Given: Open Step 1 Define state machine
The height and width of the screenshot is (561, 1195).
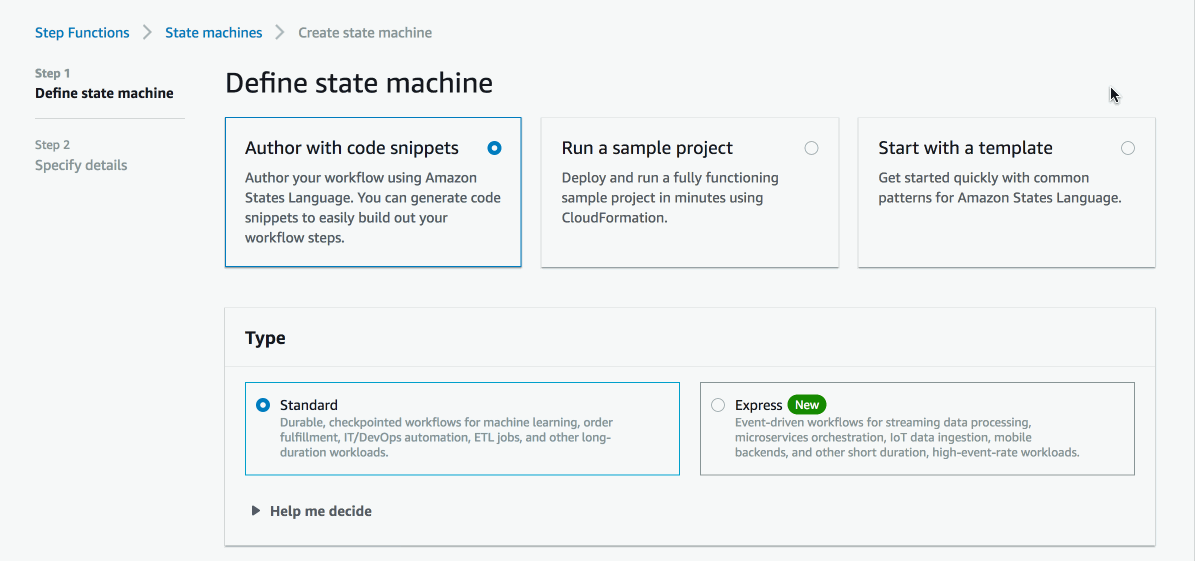Looking at the screenshot, I should (104, 94).
